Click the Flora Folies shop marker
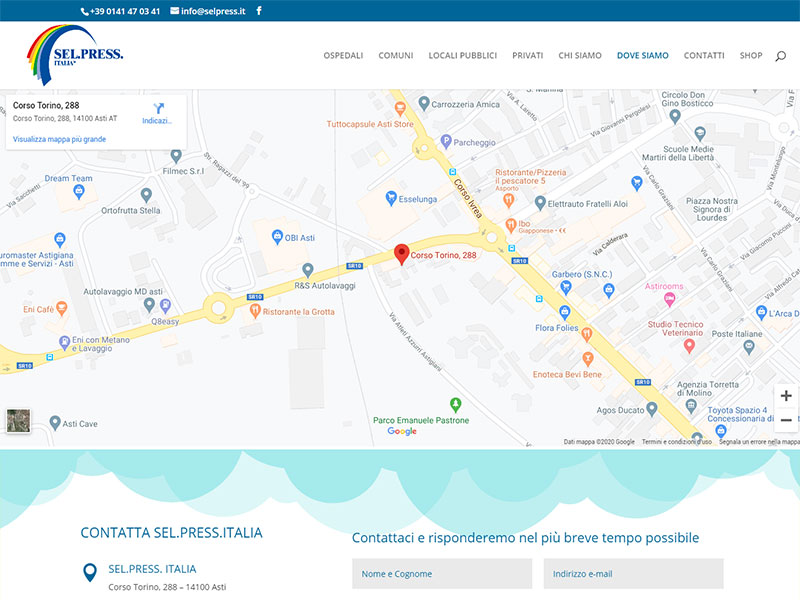 [x=564, y=312]
